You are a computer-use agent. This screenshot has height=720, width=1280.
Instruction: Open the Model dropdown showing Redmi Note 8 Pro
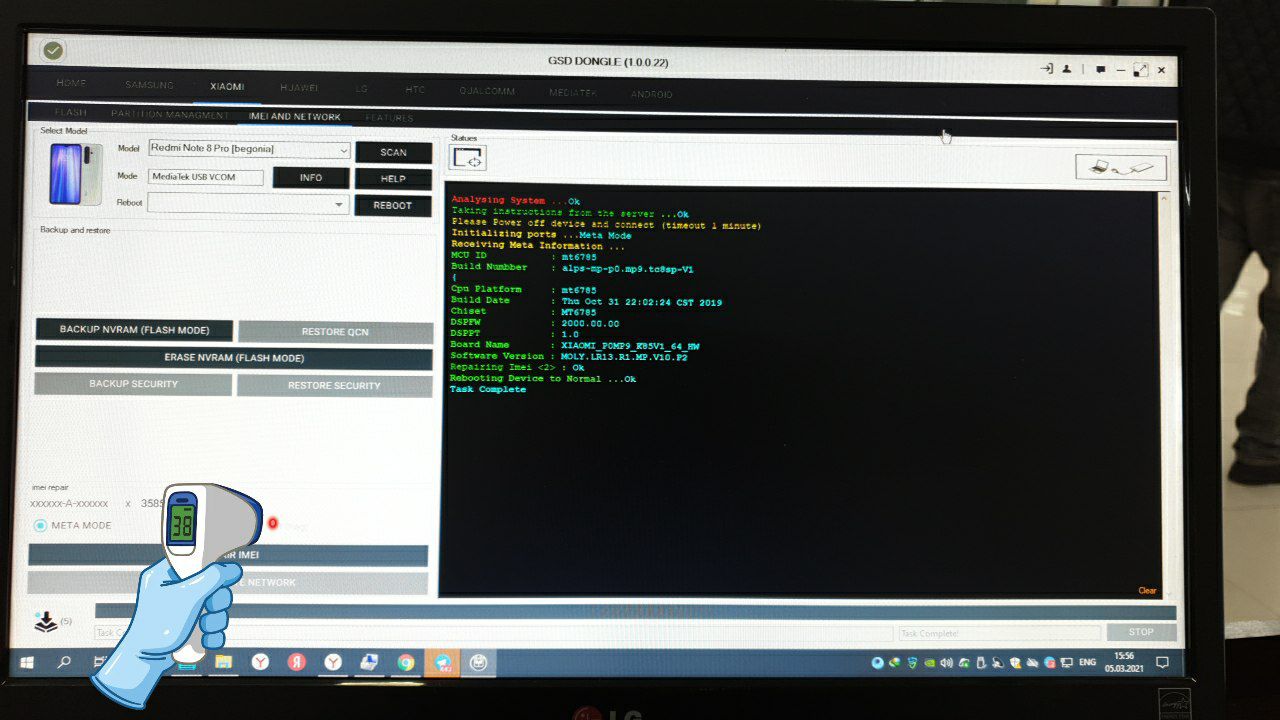(249, 149)
